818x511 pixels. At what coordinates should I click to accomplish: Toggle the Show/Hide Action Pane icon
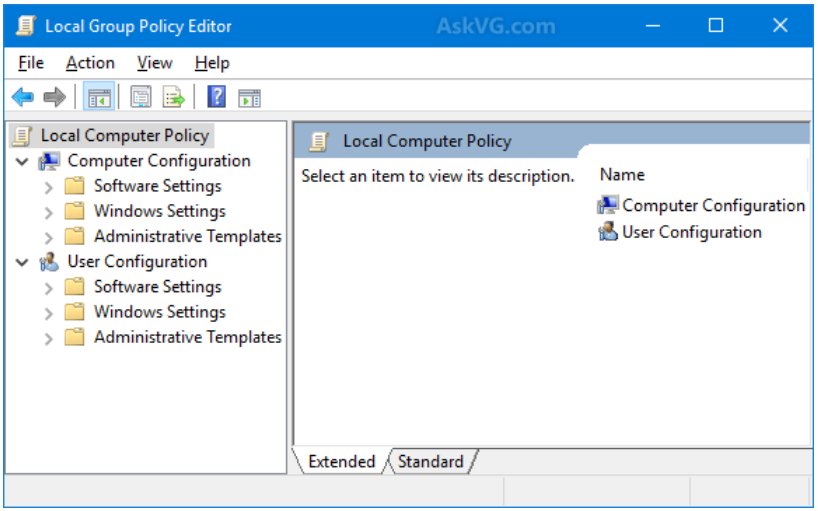pos(249,97)
